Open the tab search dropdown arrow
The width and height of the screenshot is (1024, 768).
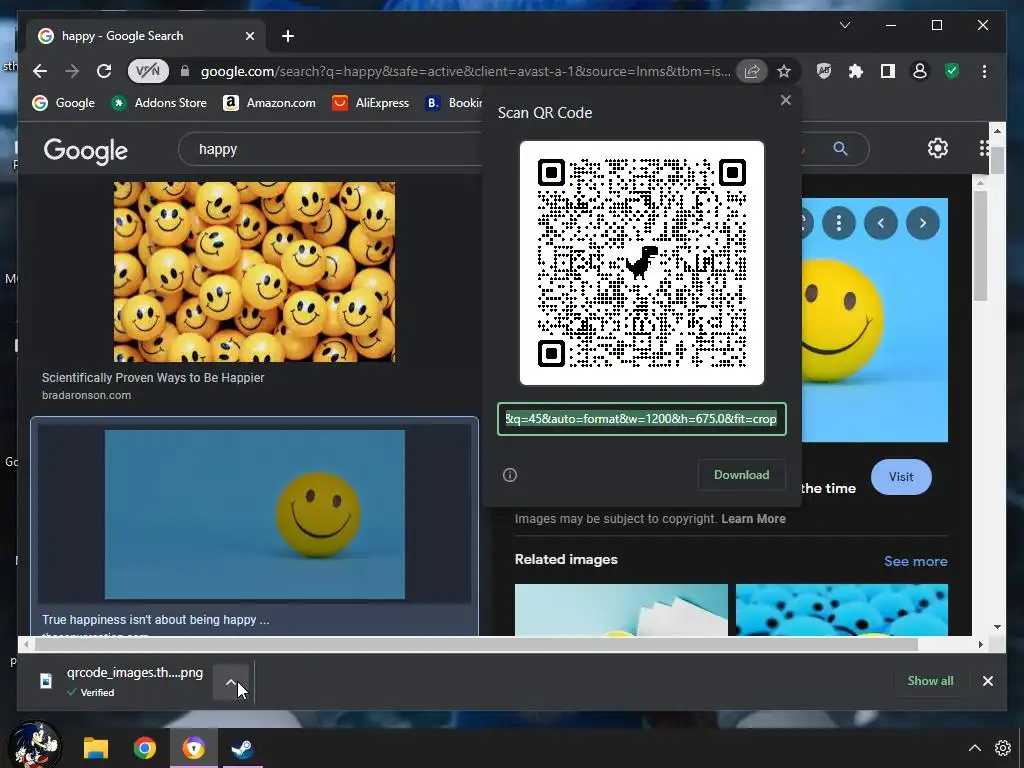pyautogui.click(x=844, y=25)
